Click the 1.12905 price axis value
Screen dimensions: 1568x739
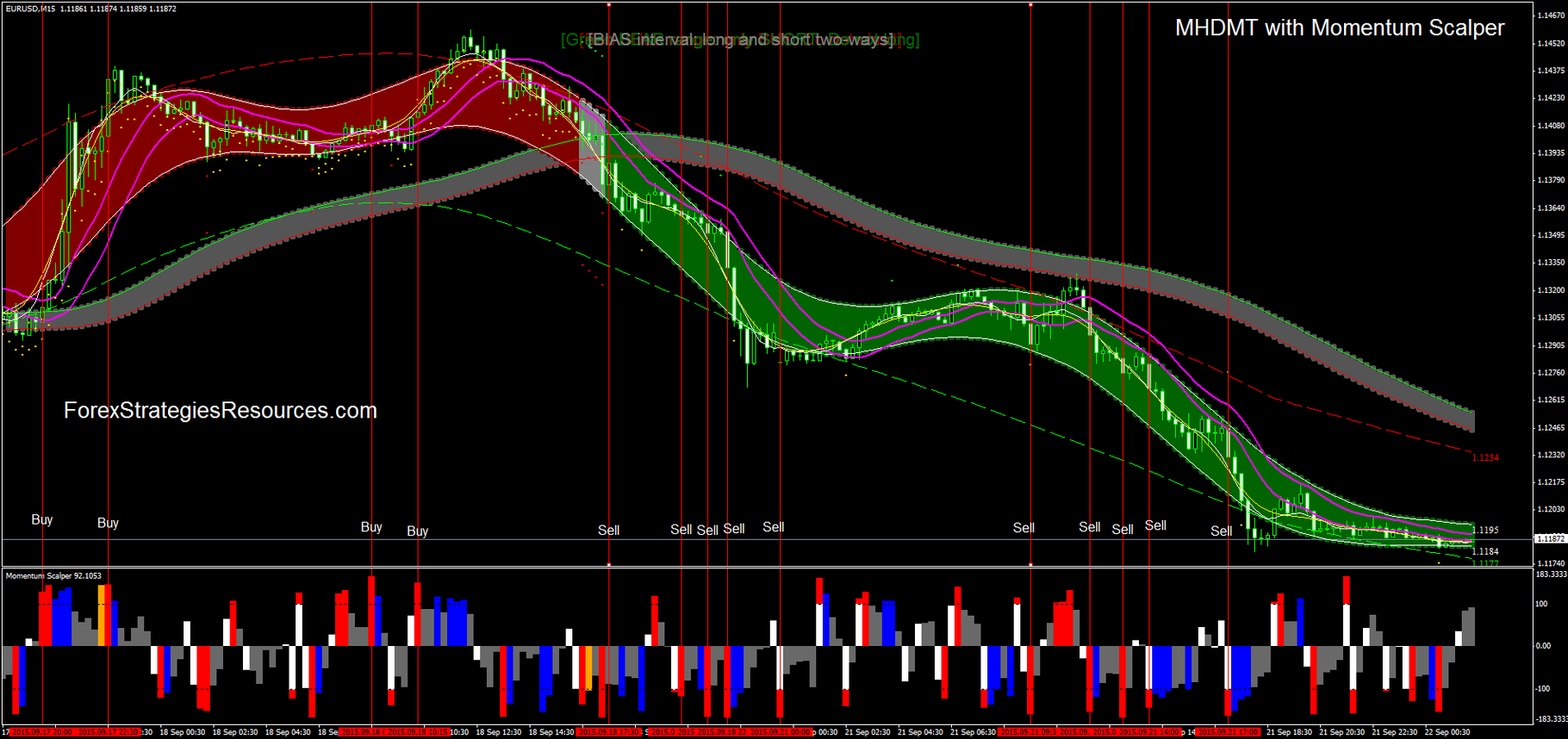click(x=1551, y=345)
